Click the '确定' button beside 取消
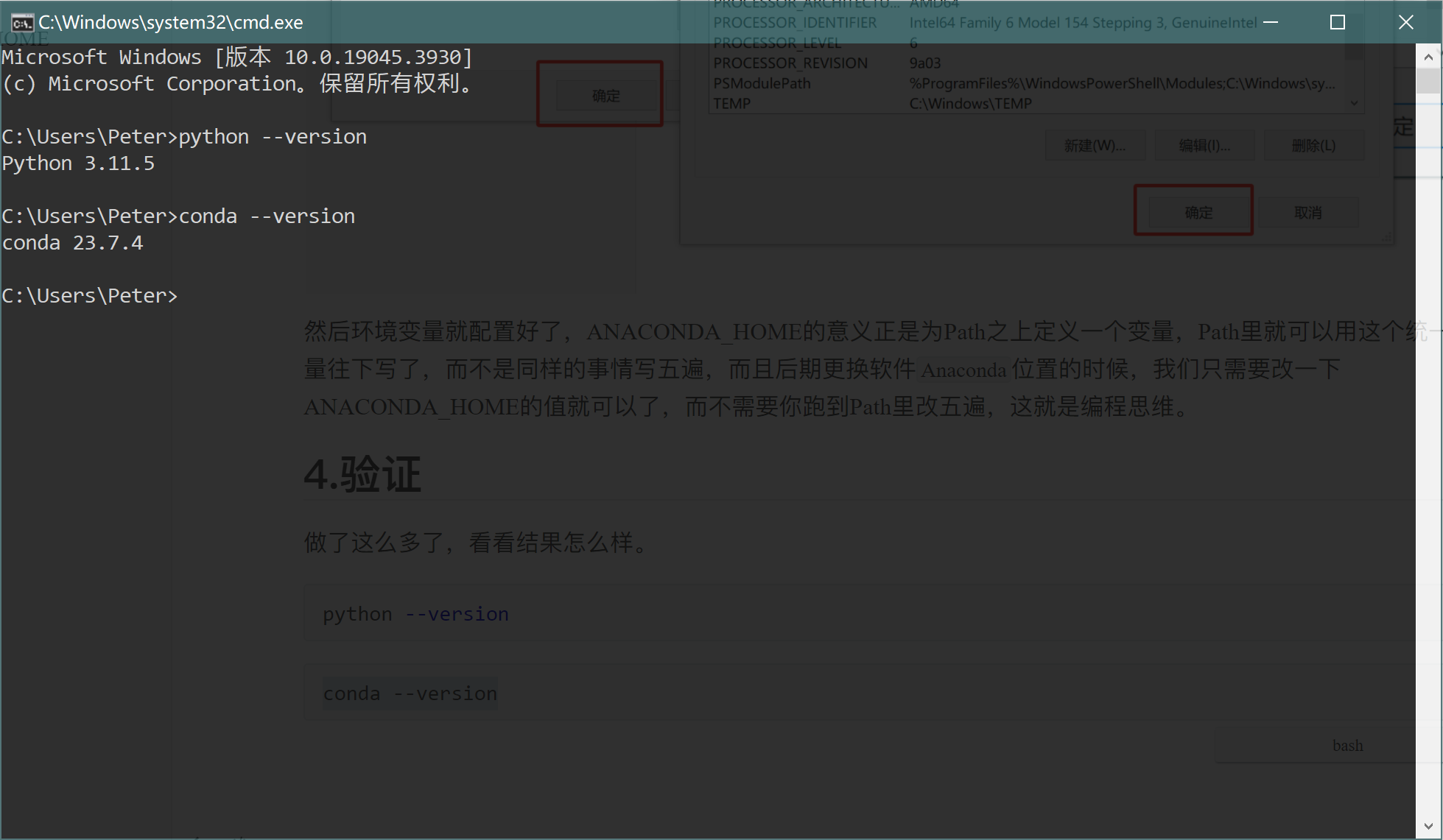 [x=1198, y=213]
